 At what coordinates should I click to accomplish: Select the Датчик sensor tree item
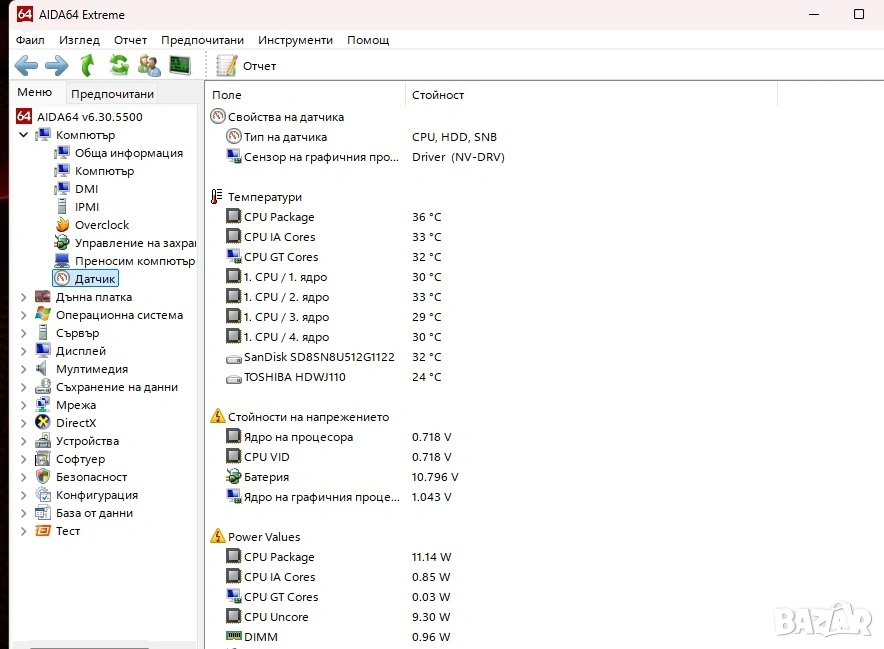click(95, 279)
